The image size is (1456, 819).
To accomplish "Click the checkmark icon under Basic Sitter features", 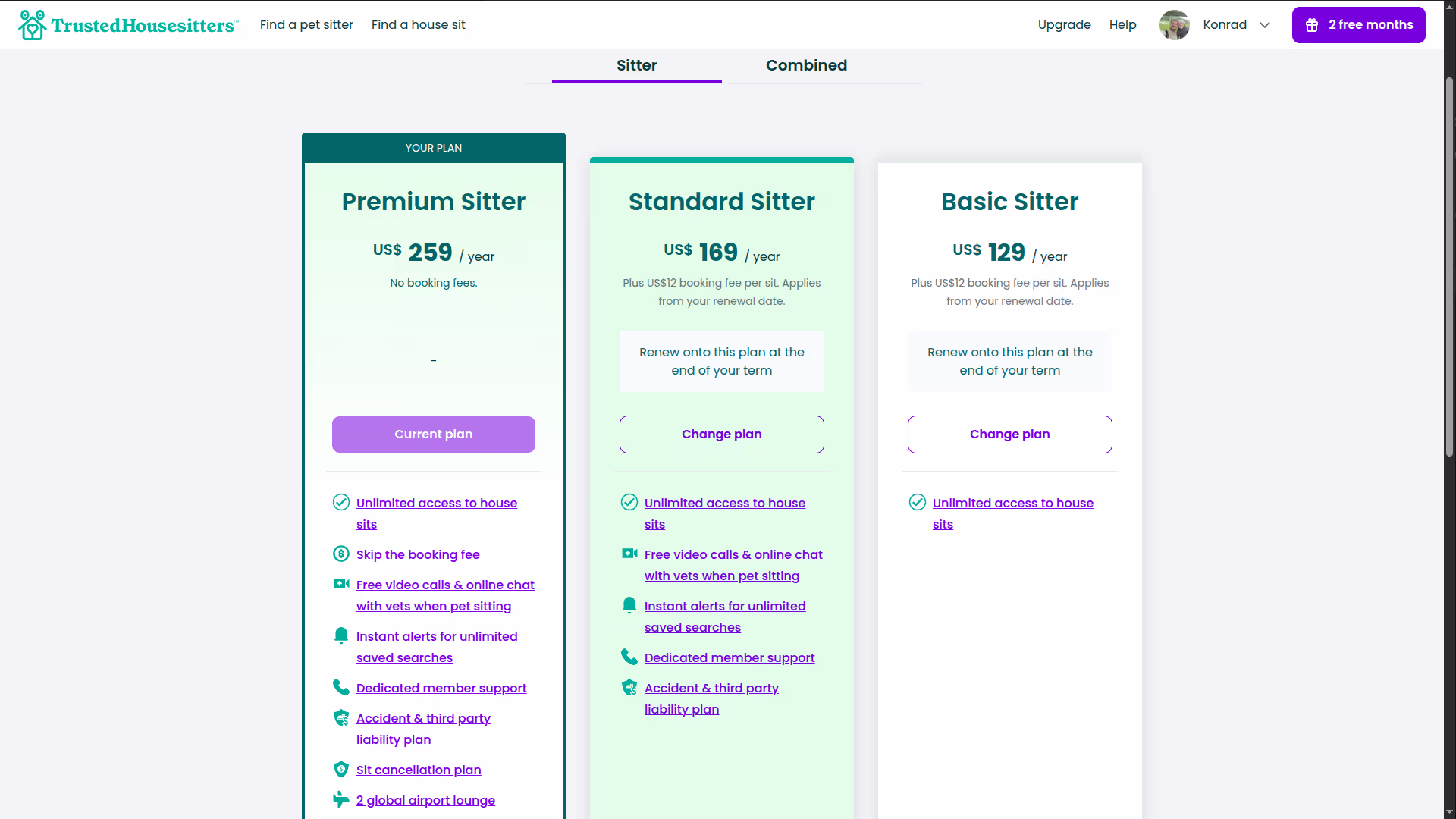I will point(918,502).
